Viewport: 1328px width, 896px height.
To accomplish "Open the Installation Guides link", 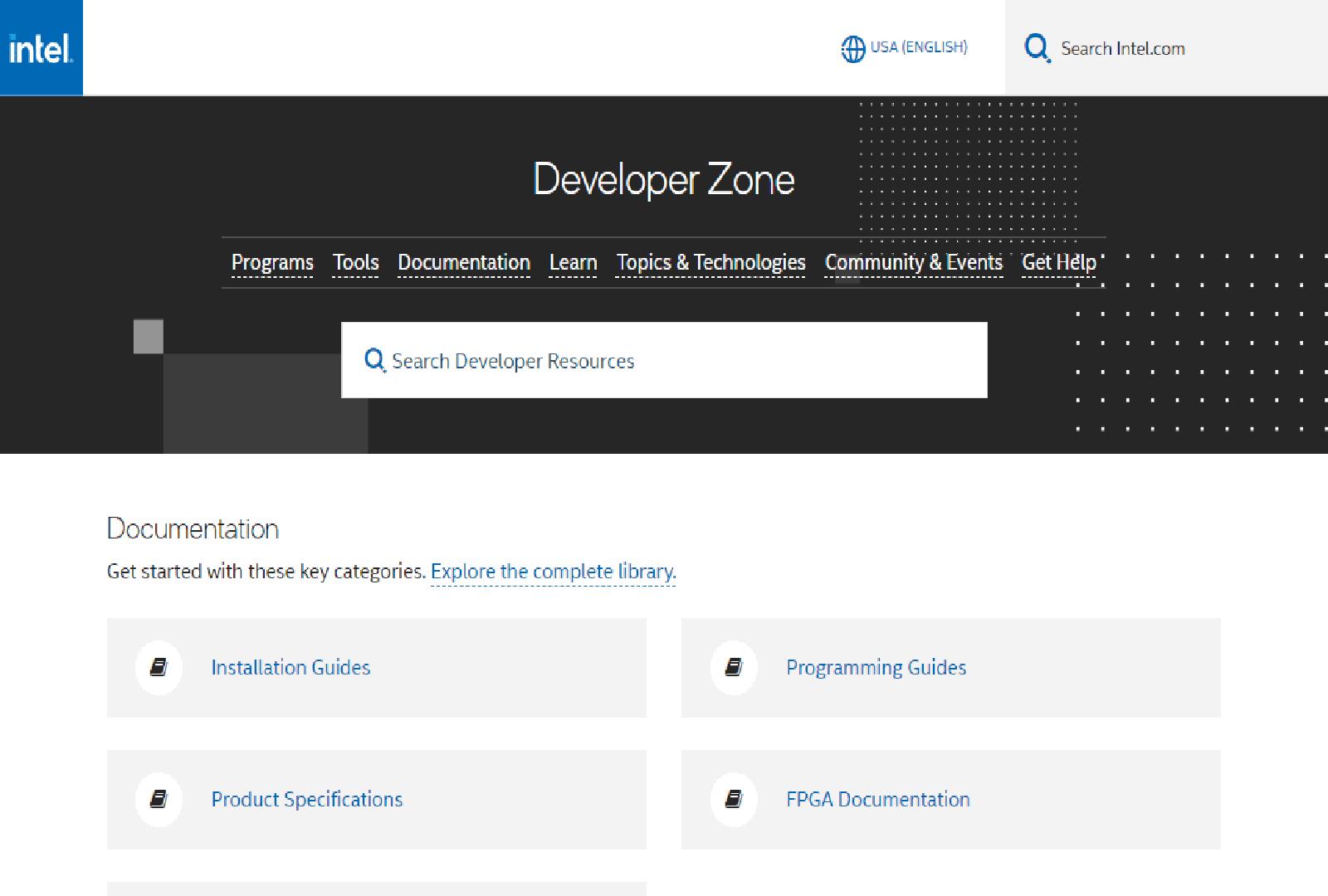I will (x=290, y=667).
